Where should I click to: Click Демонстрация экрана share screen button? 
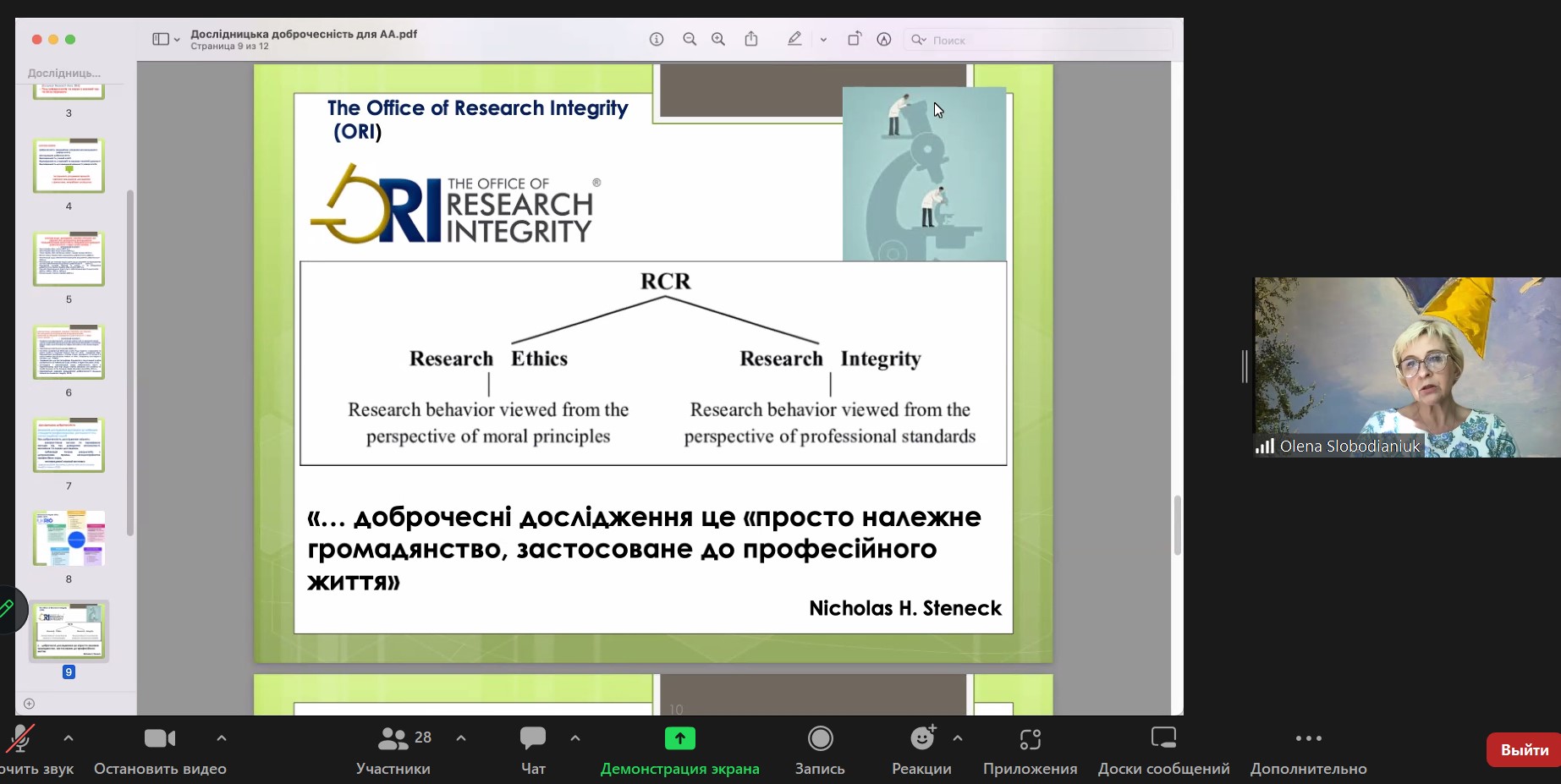click(x=680, y=738)
